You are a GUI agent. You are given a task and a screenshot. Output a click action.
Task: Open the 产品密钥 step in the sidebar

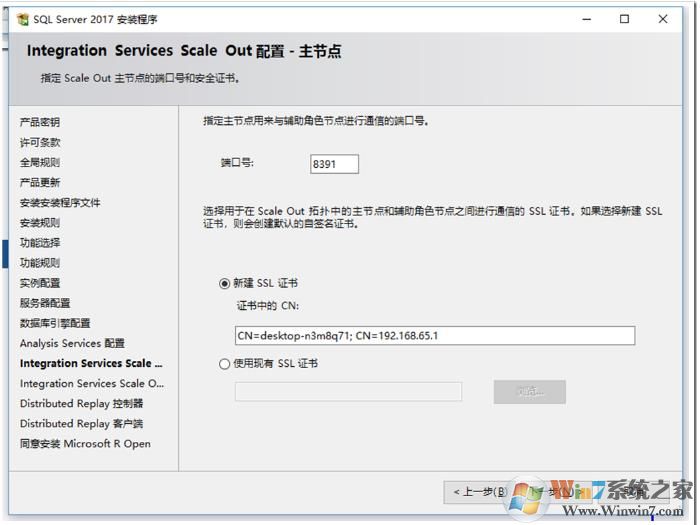click(x=40, y=122)
